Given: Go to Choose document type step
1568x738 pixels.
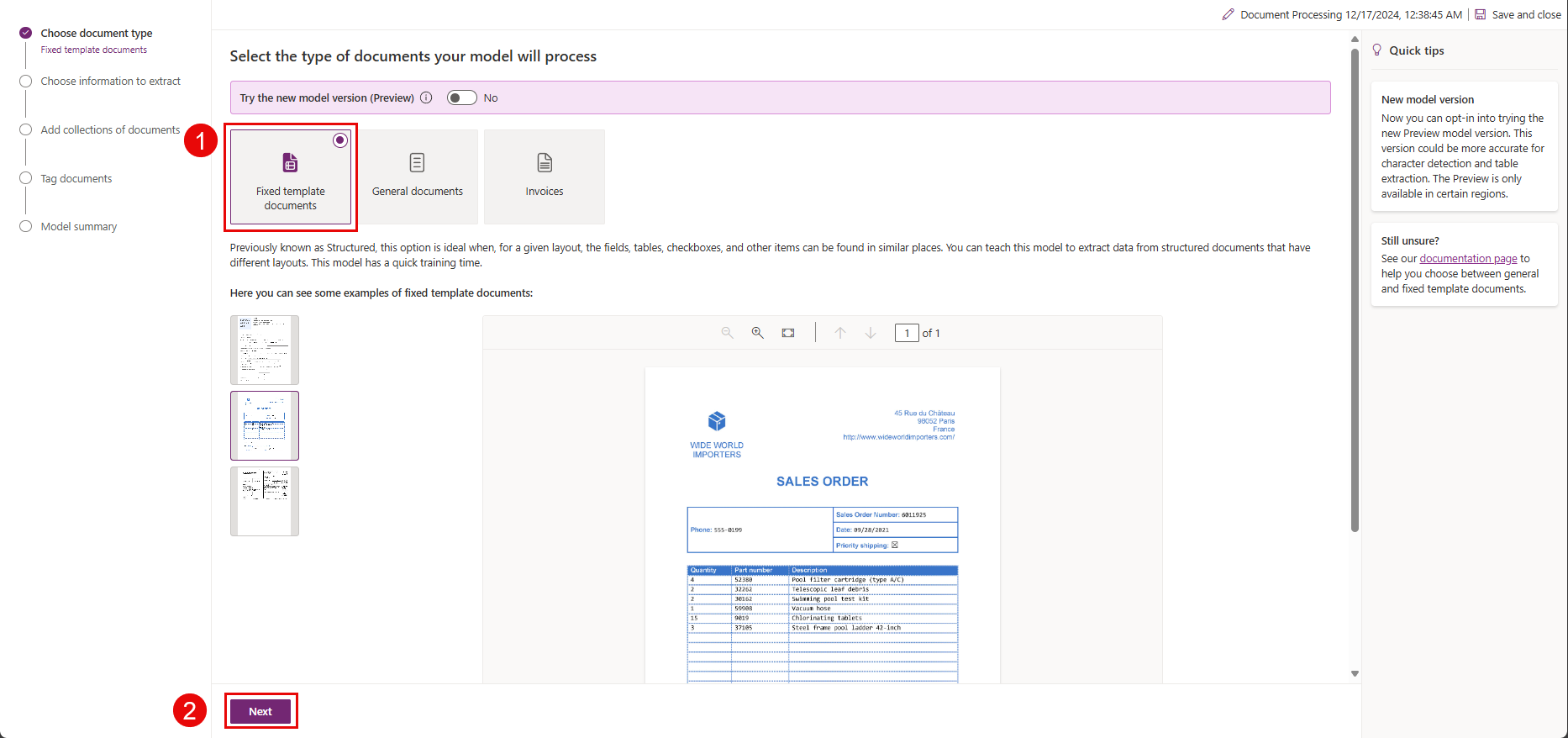Looking at the screenshot, I should coord(97,33).
